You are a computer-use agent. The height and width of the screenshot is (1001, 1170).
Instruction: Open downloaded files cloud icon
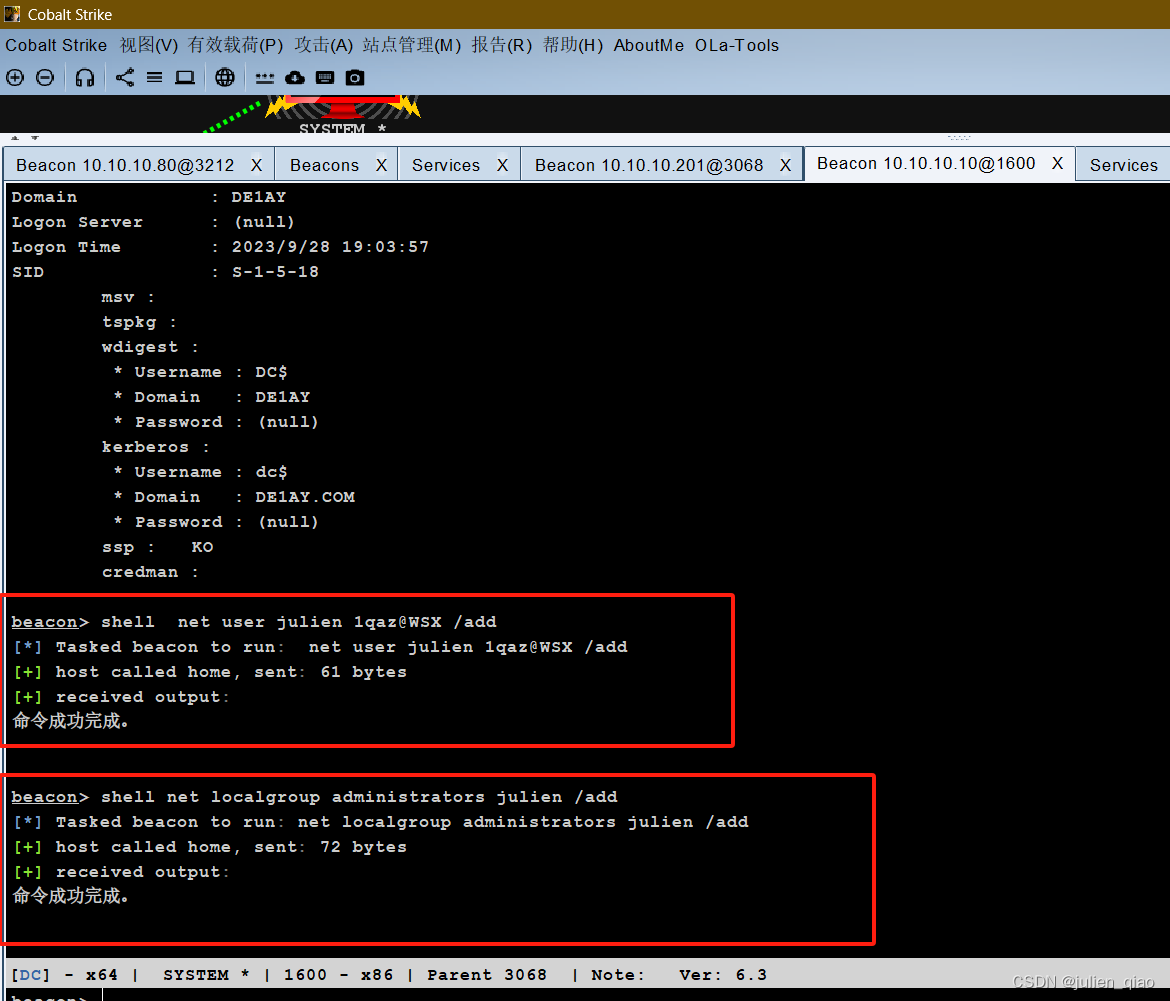coord(295,78)
